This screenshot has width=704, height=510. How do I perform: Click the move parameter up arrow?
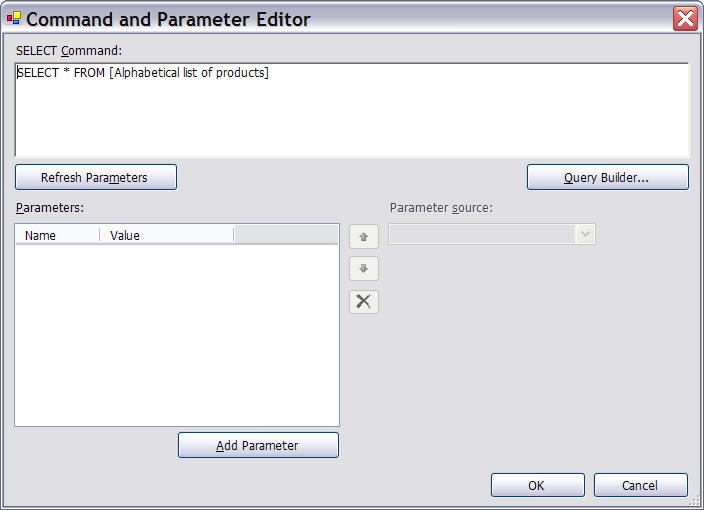[x=364, y=237]
